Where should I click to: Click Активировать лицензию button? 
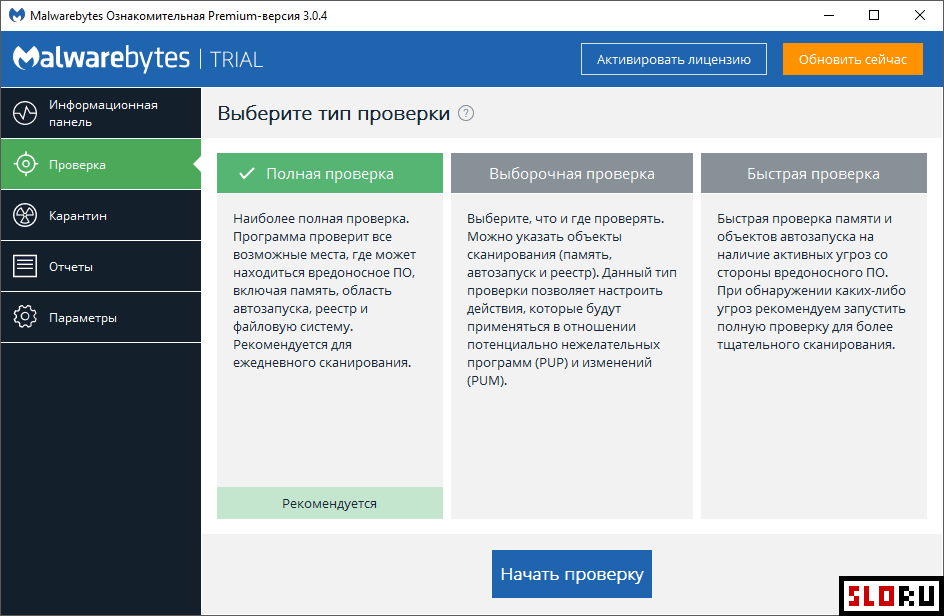click(674, 59)
